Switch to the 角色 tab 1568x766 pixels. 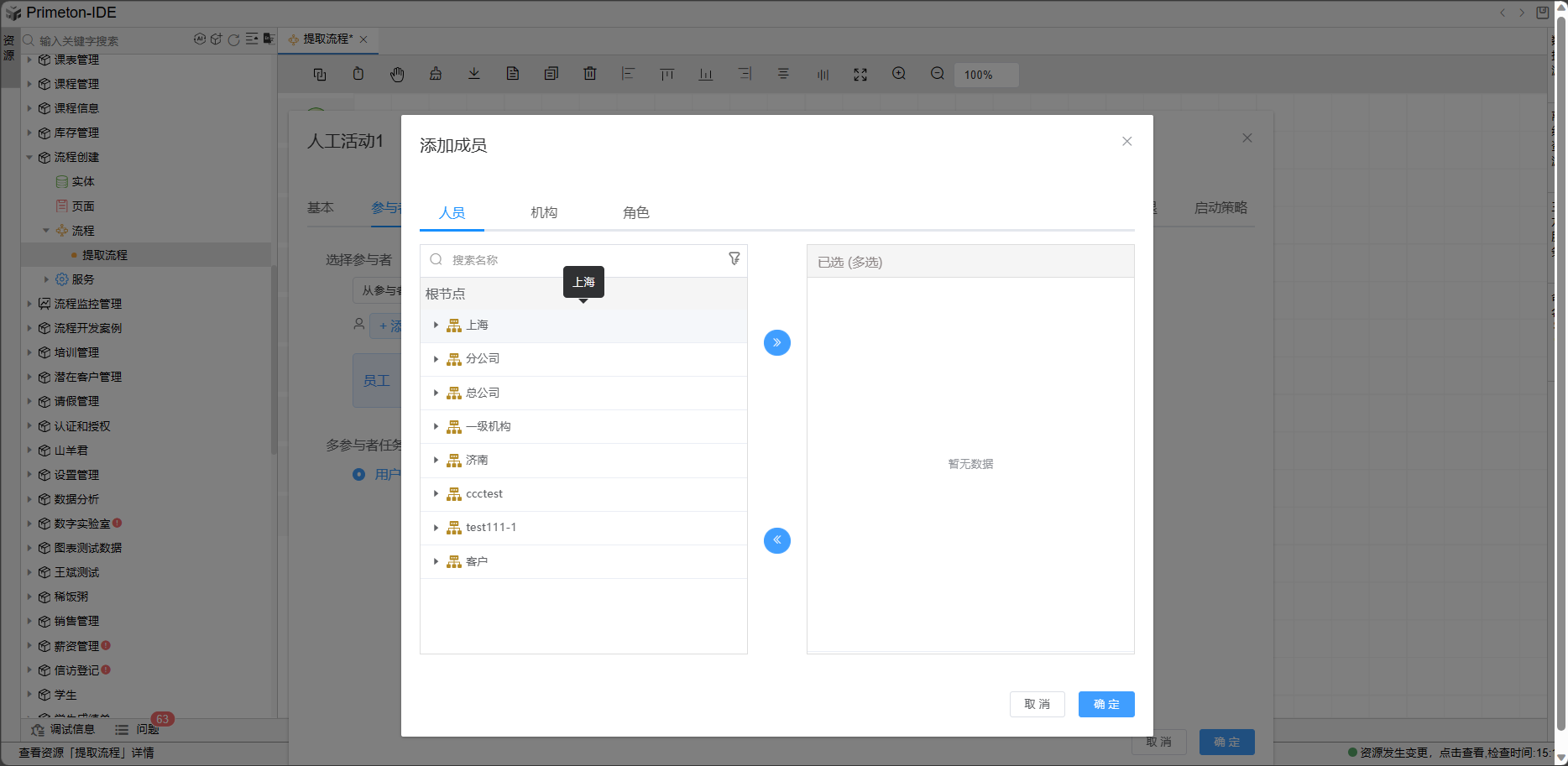(635, 213)
